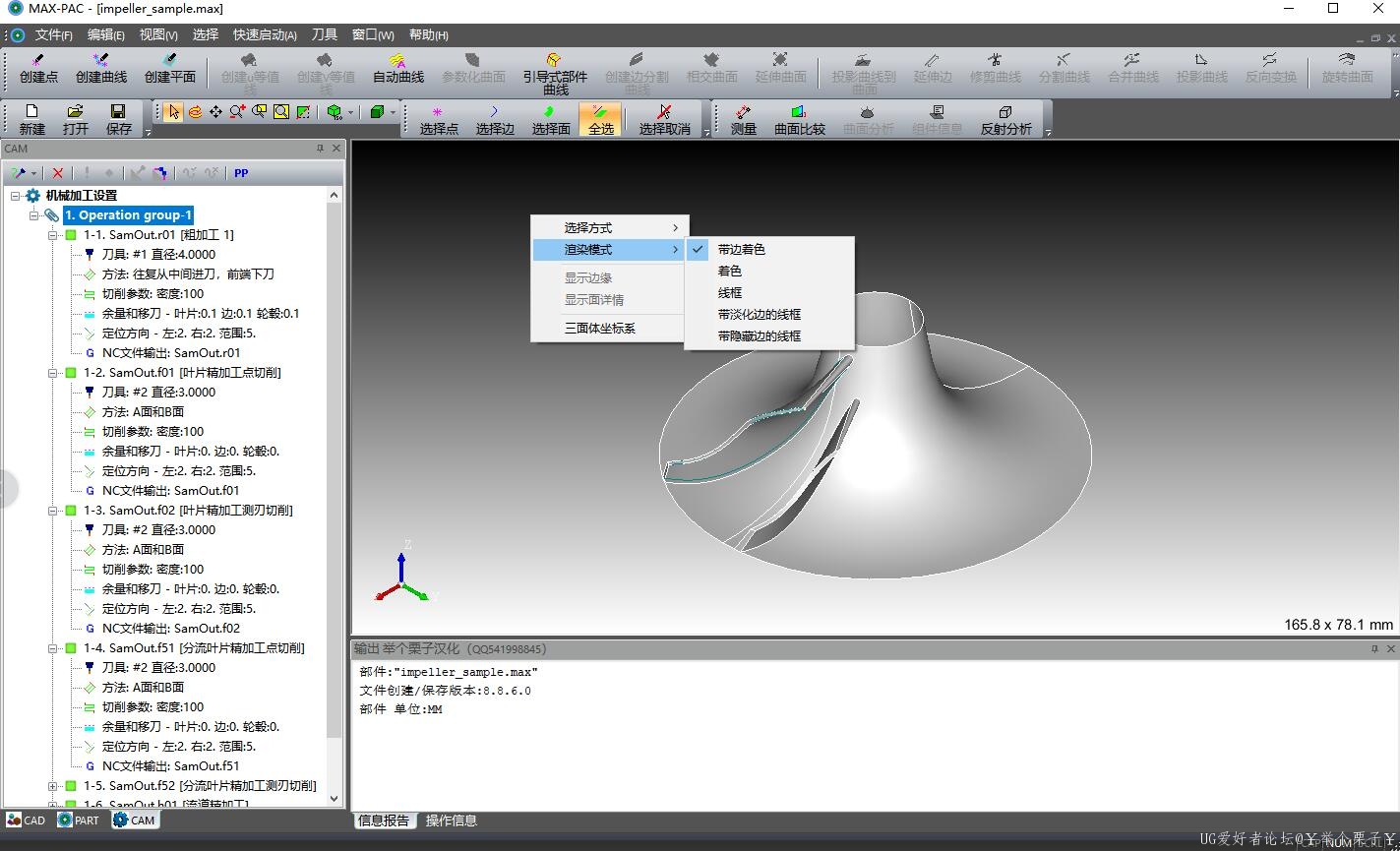The width and height of the screenshot is (1400, 851).
Task: Open the Reflection Analysis (反射分析) tool
Action: click(x=1006, y=120)
